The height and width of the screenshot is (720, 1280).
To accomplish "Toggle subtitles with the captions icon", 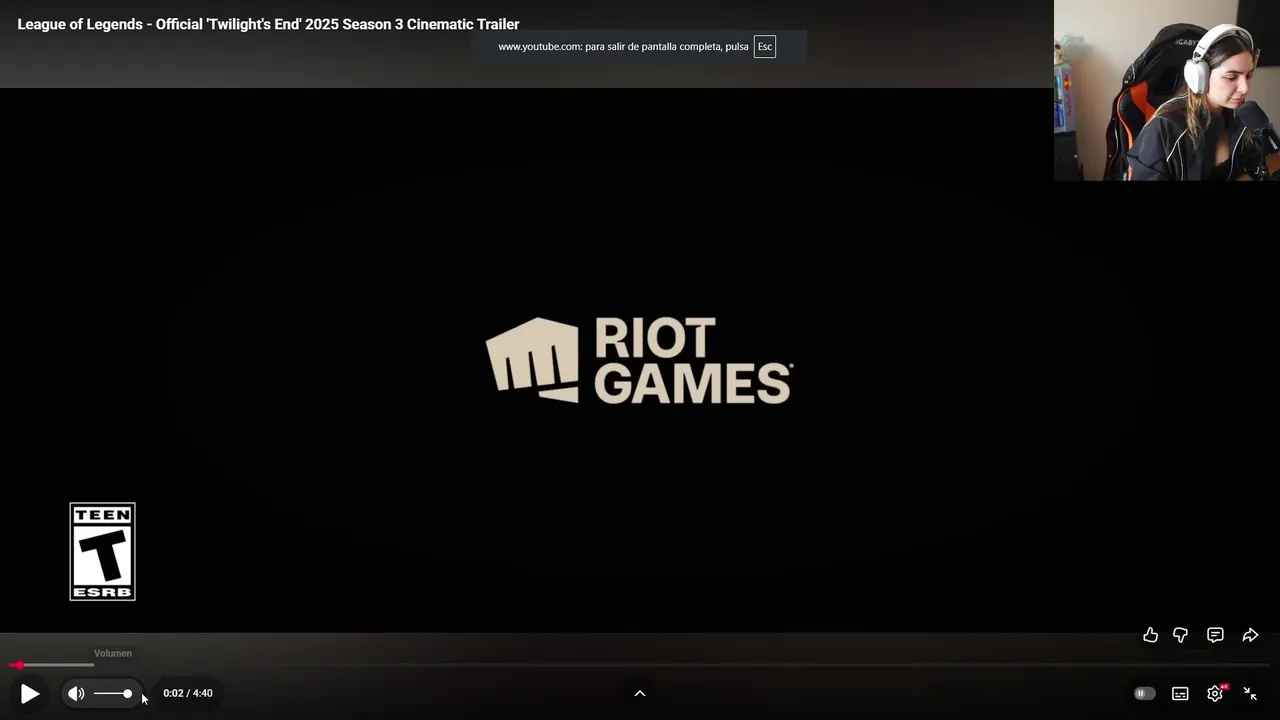I will [1180, 693].
